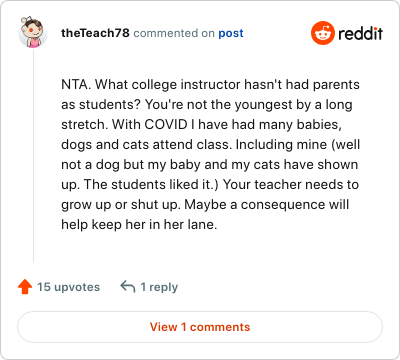This screenshot has width=400, height=360.
Task: Upvote with the orange arrow icon
Action: pos(25,287)
